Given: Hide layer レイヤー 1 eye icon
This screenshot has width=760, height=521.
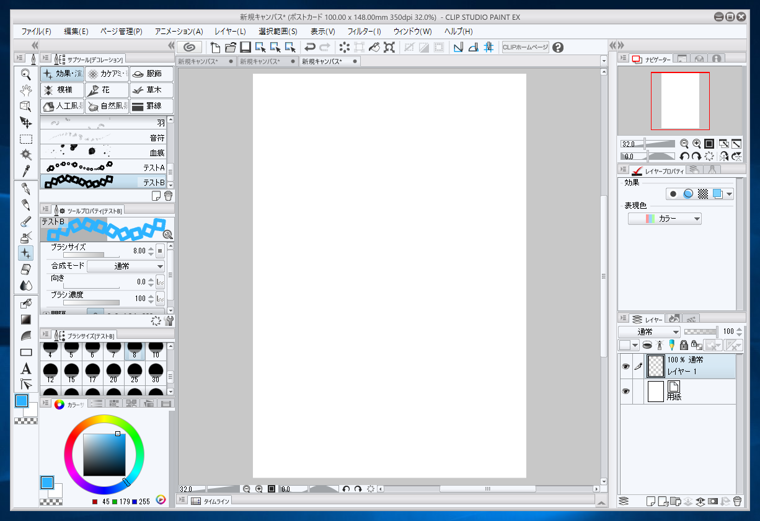Looking at the screenshot, I should [626, 366].
